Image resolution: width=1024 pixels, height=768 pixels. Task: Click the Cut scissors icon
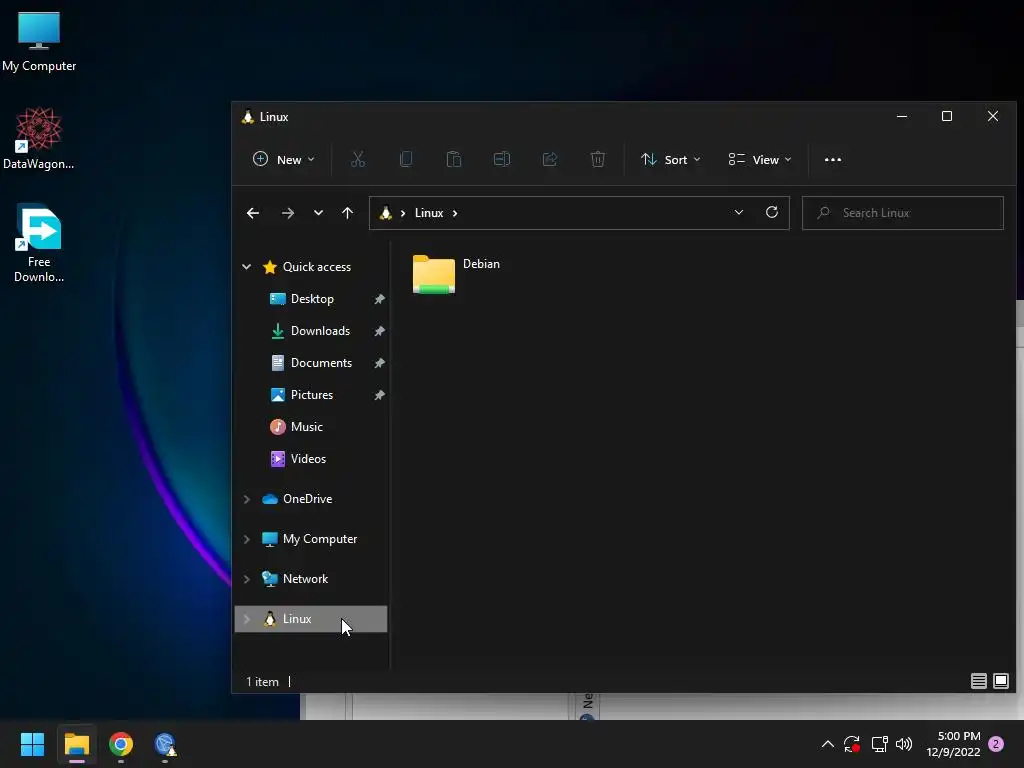point(358,159)
